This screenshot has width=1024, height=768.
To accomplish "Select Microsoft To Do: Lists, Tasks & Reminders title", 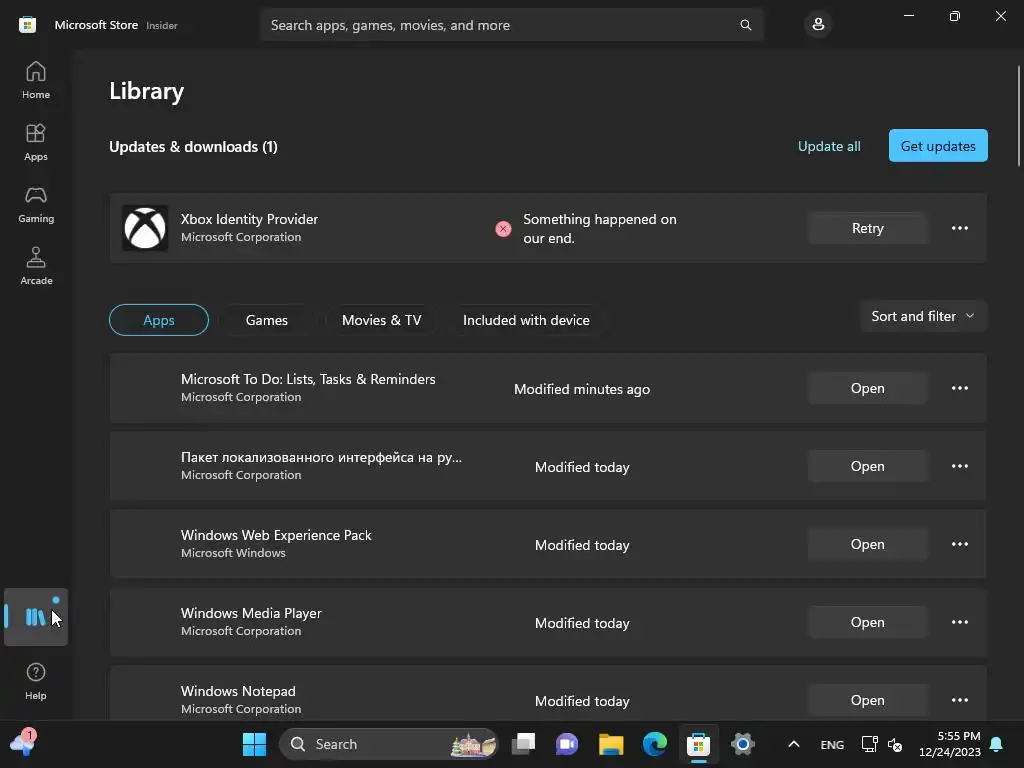I will (x=308, y=379).
